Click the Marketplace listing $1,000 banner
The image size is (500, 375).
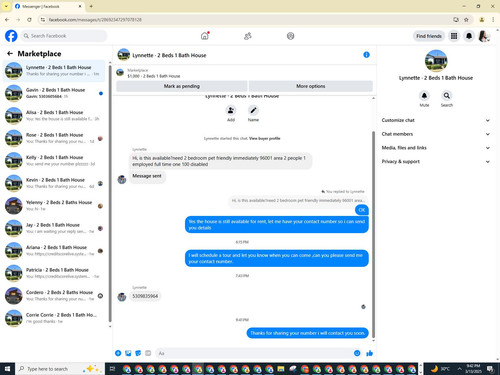(x=244, y=73)
